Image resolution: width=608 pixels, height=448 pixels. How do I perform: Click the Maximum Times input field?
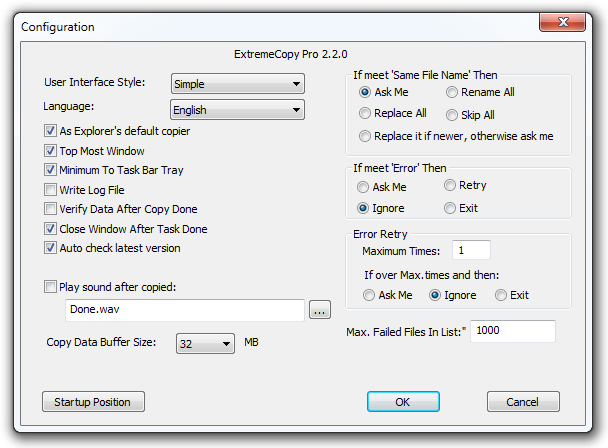click(x=471, y=250)
